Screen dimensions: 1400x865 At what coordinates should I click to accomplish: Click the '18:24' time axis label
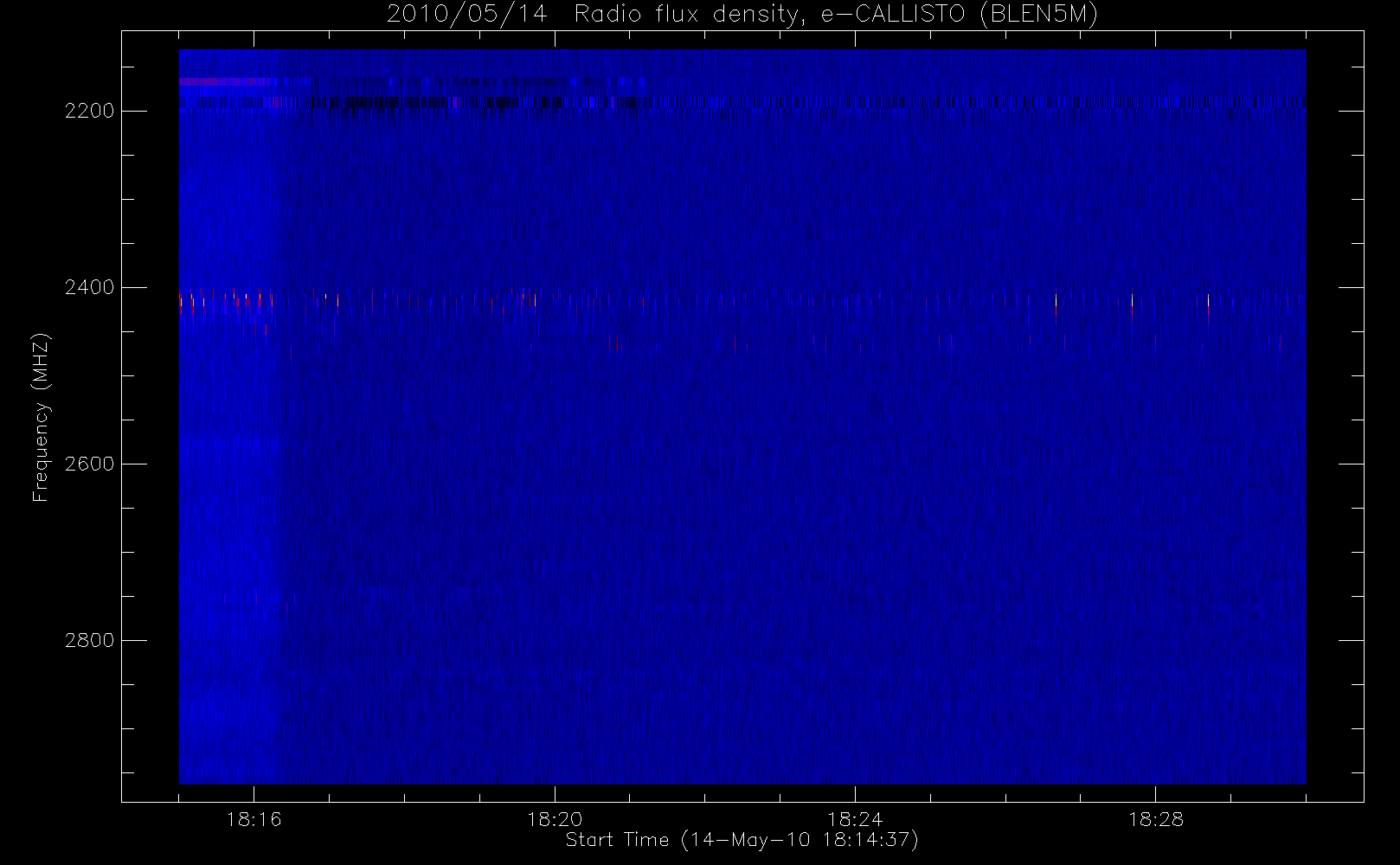855,819
